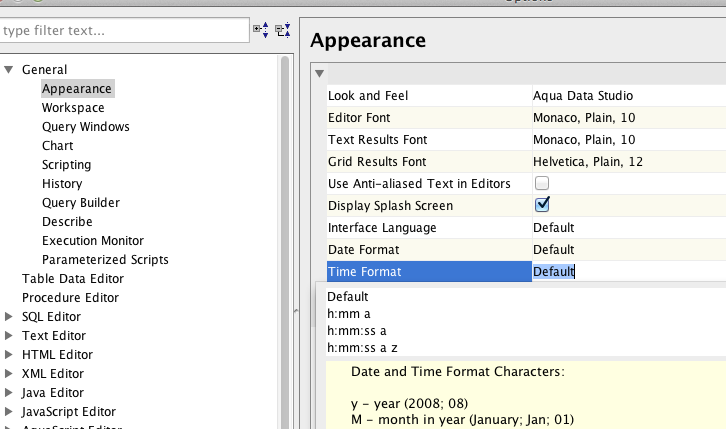The height and width of the screenshot is (429, 726).
Task: Collapse the General tree node
Action: (8, 70)
